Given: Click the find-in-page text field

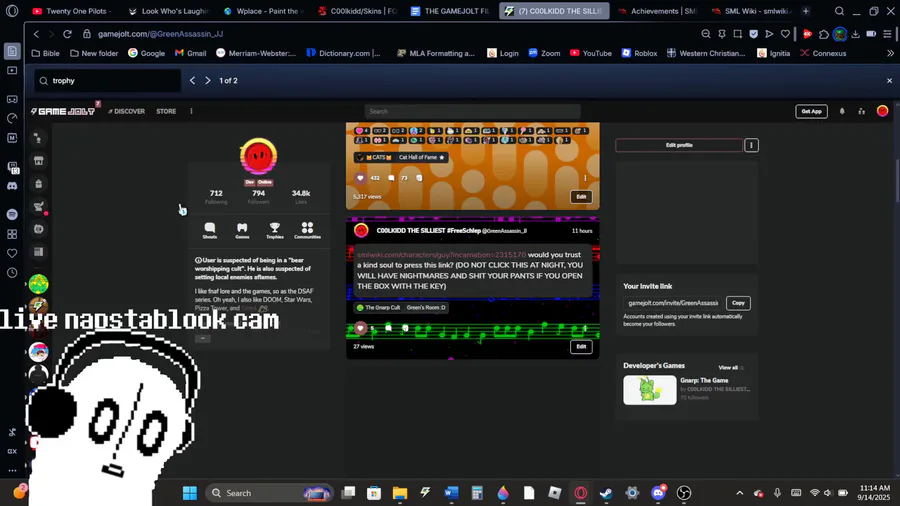Looking at the screenshot, I should (x=108, y=81).
